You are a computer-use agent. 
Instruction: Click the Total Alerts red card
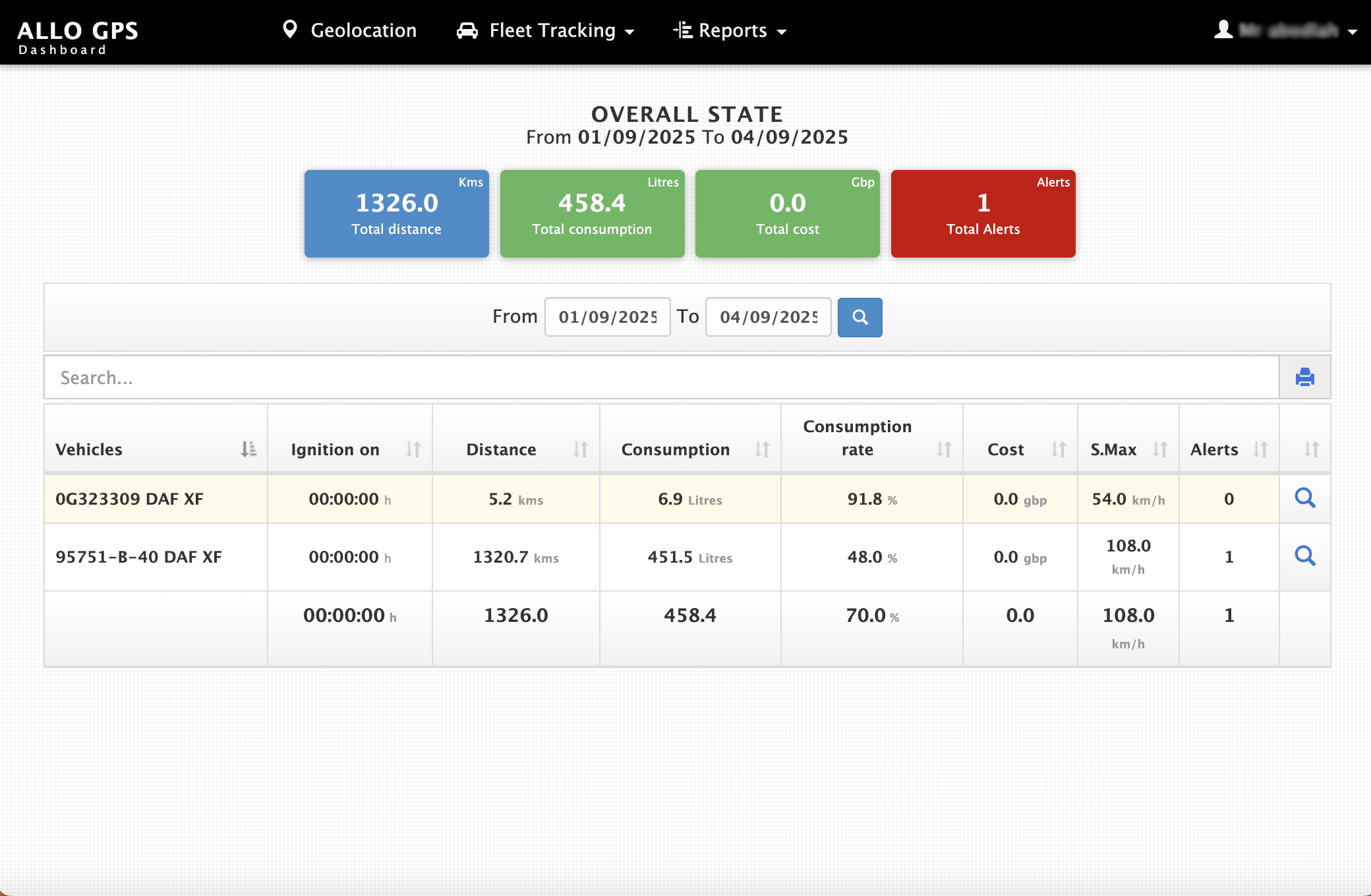click(x=983, y=214)
